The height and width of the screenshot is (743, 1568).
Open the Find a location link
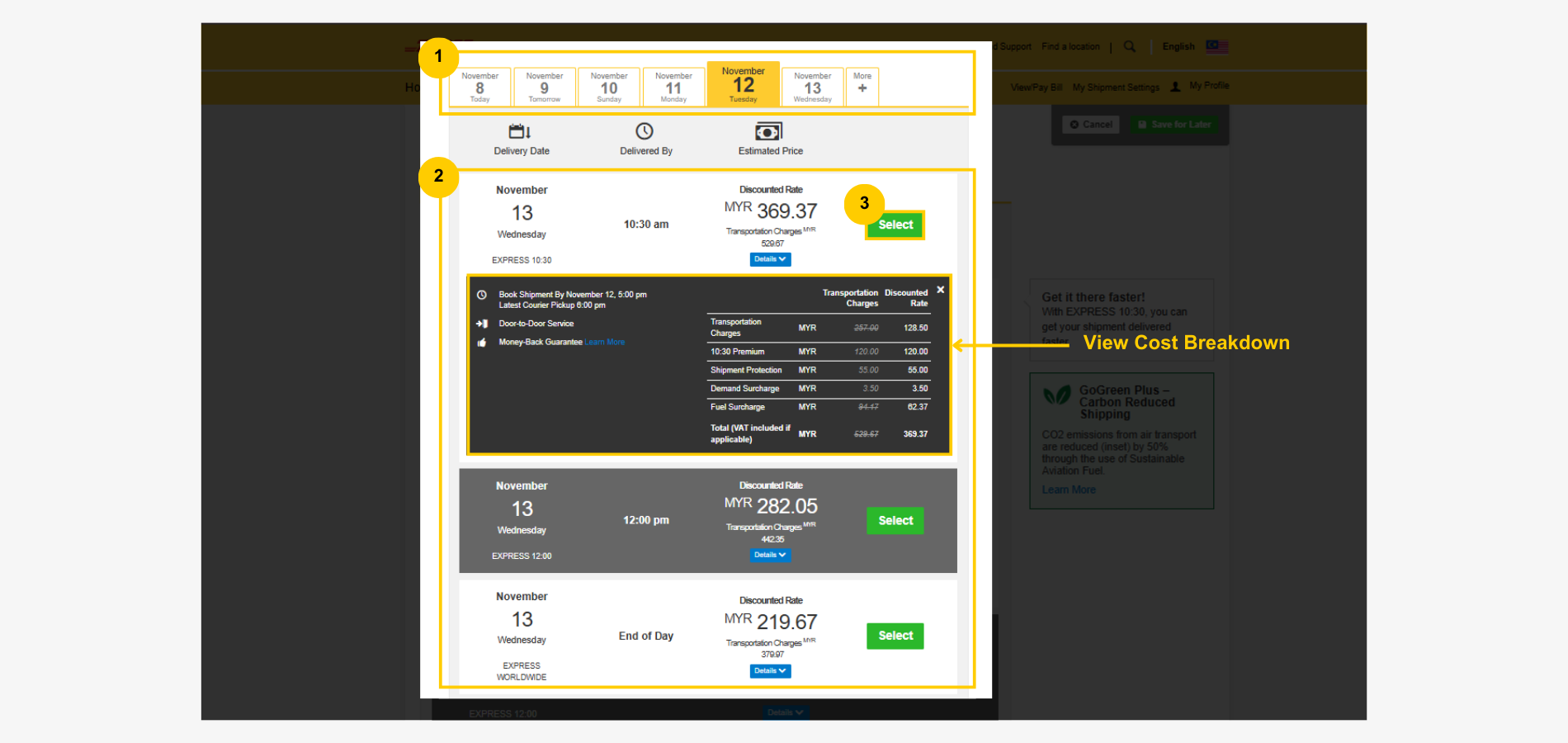[1070, 46]
